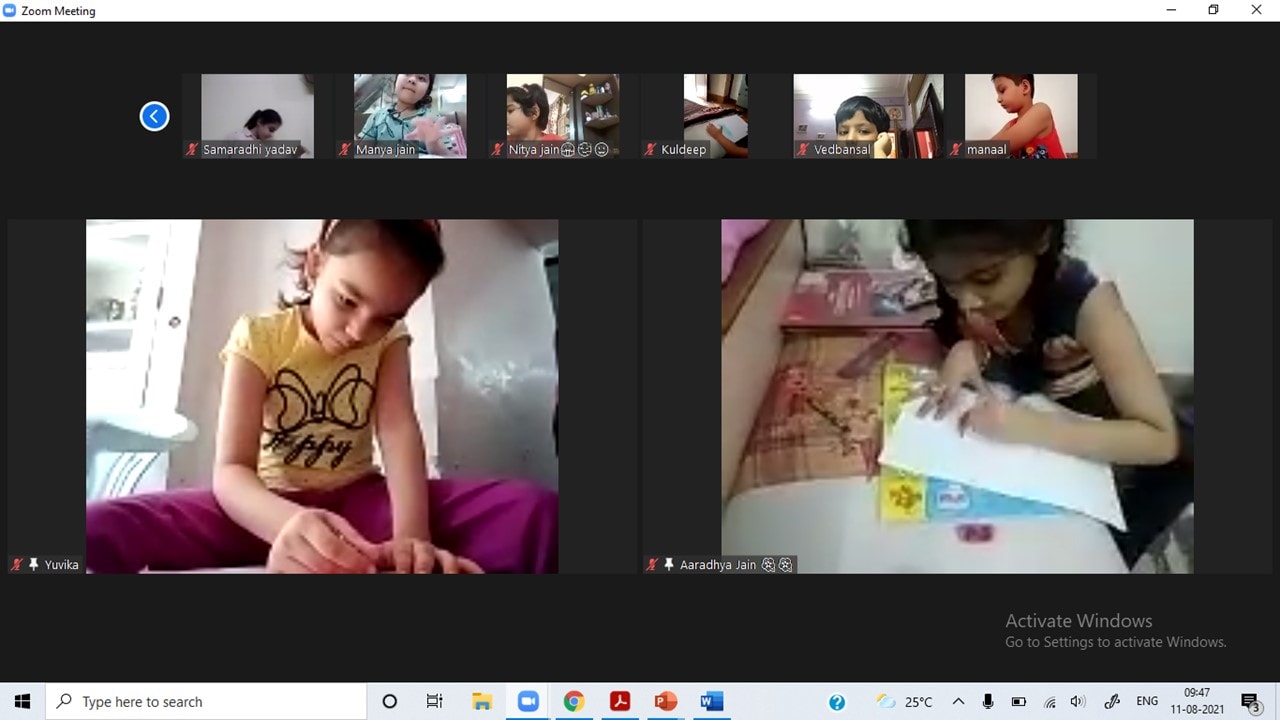Click Yuvika's pinned video tile
This screenshot has height=720, width=1280.
tap(322, 396)
